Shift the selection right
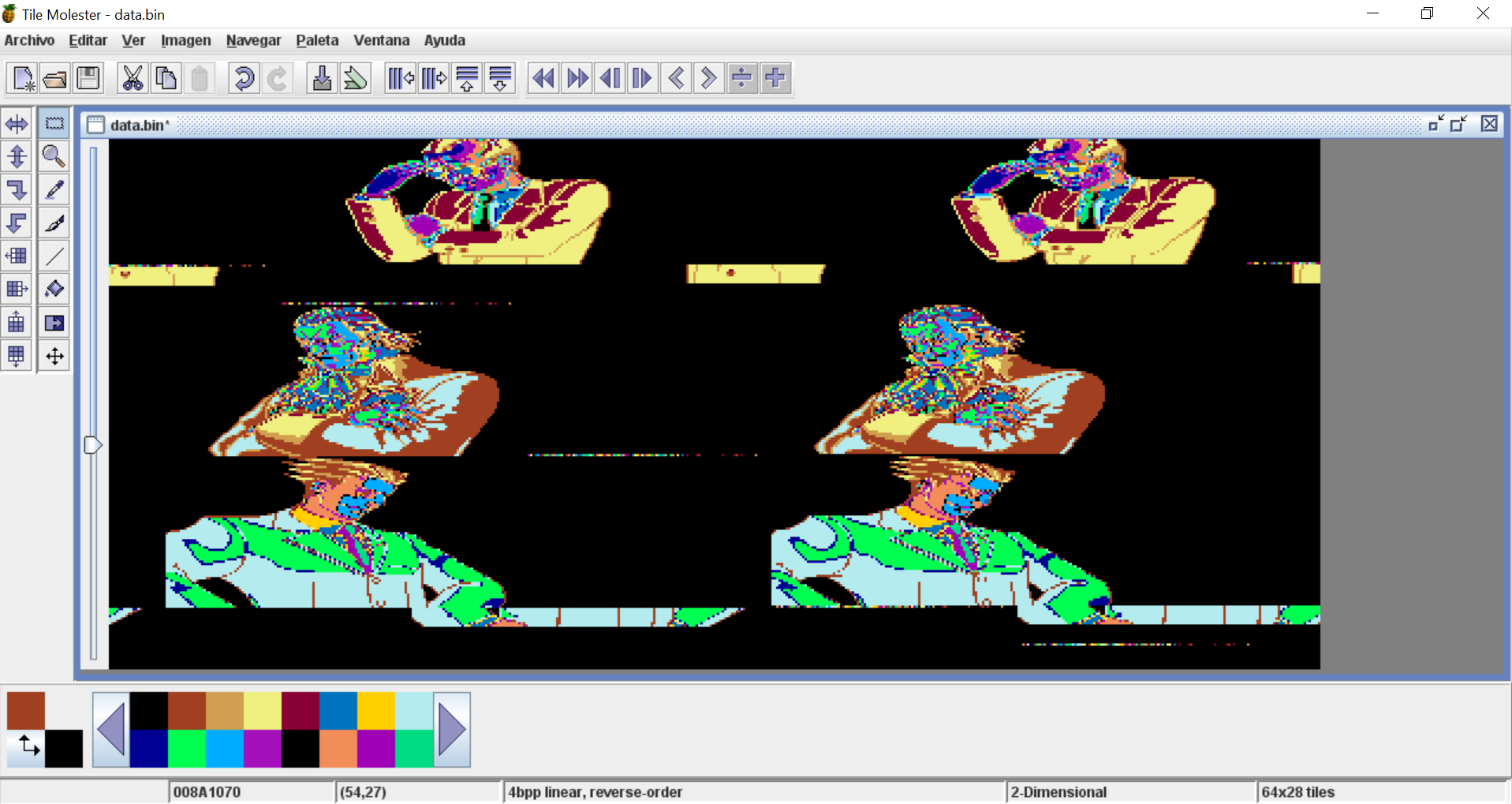The image size is (1512, 804). click(17, 290)
